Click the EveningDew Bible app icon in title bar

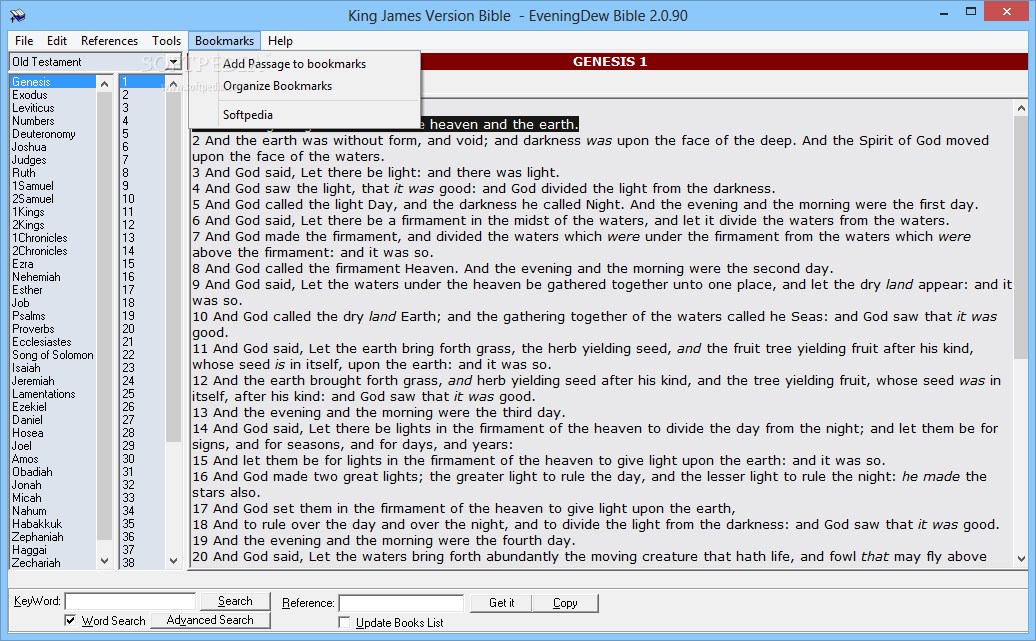tap(17, 15)
